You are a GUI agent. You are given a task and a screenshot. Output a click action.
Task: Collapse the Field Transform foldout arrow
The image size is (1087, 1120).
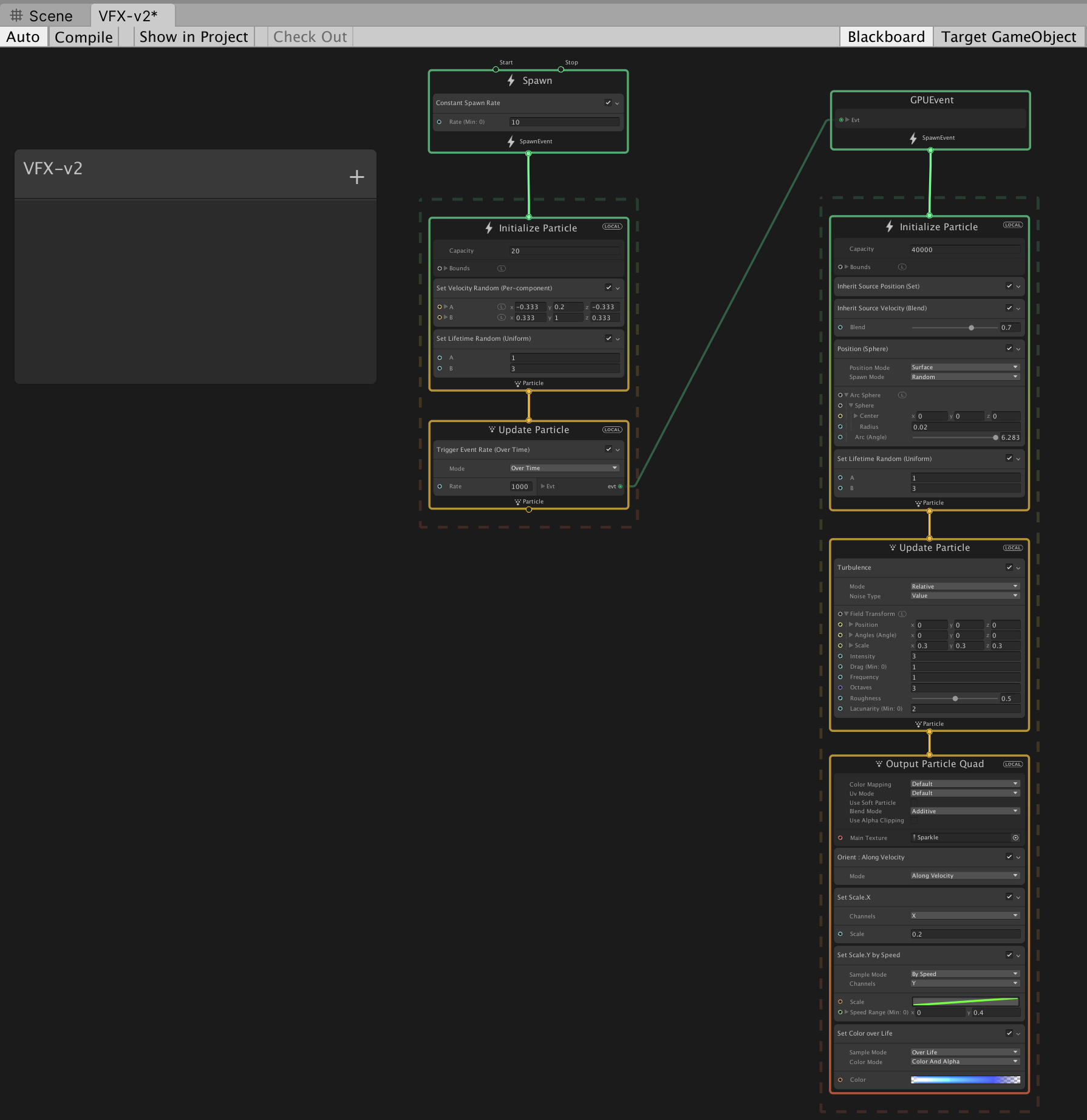click(x=847, y=614)
